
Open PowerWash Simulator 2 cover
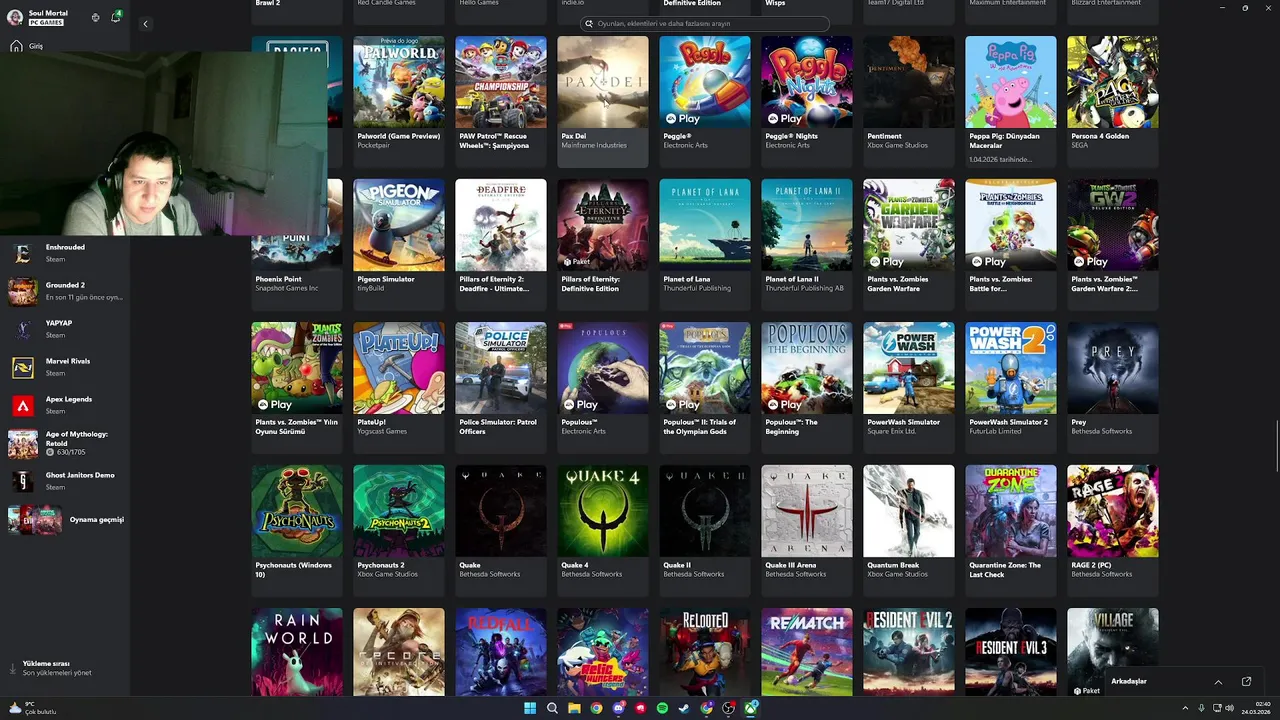point(1011,368)
